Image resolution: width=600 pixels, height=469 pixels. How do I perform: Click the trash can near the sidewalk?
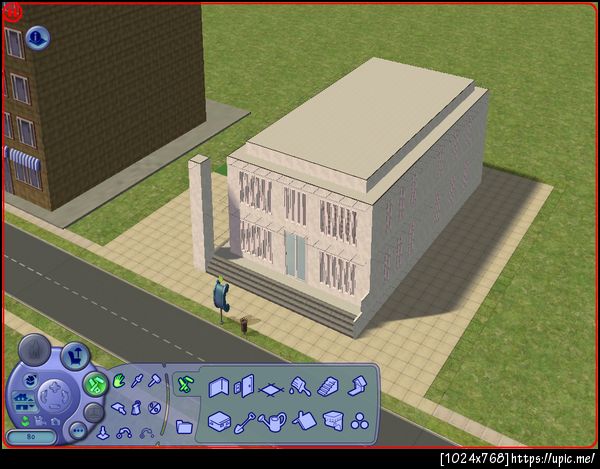click(244, 325)
